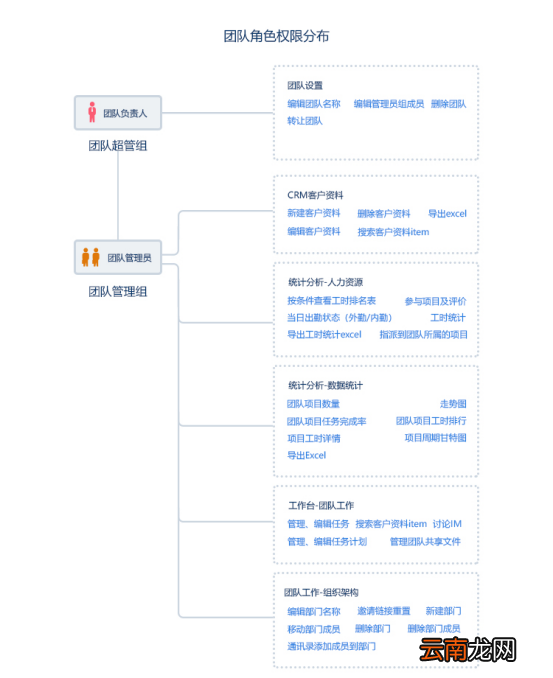Image resolution: width=553 pixels, height=678 pixels.
Task: Open the 编辑客户资料 link
Action: point(314,231)
